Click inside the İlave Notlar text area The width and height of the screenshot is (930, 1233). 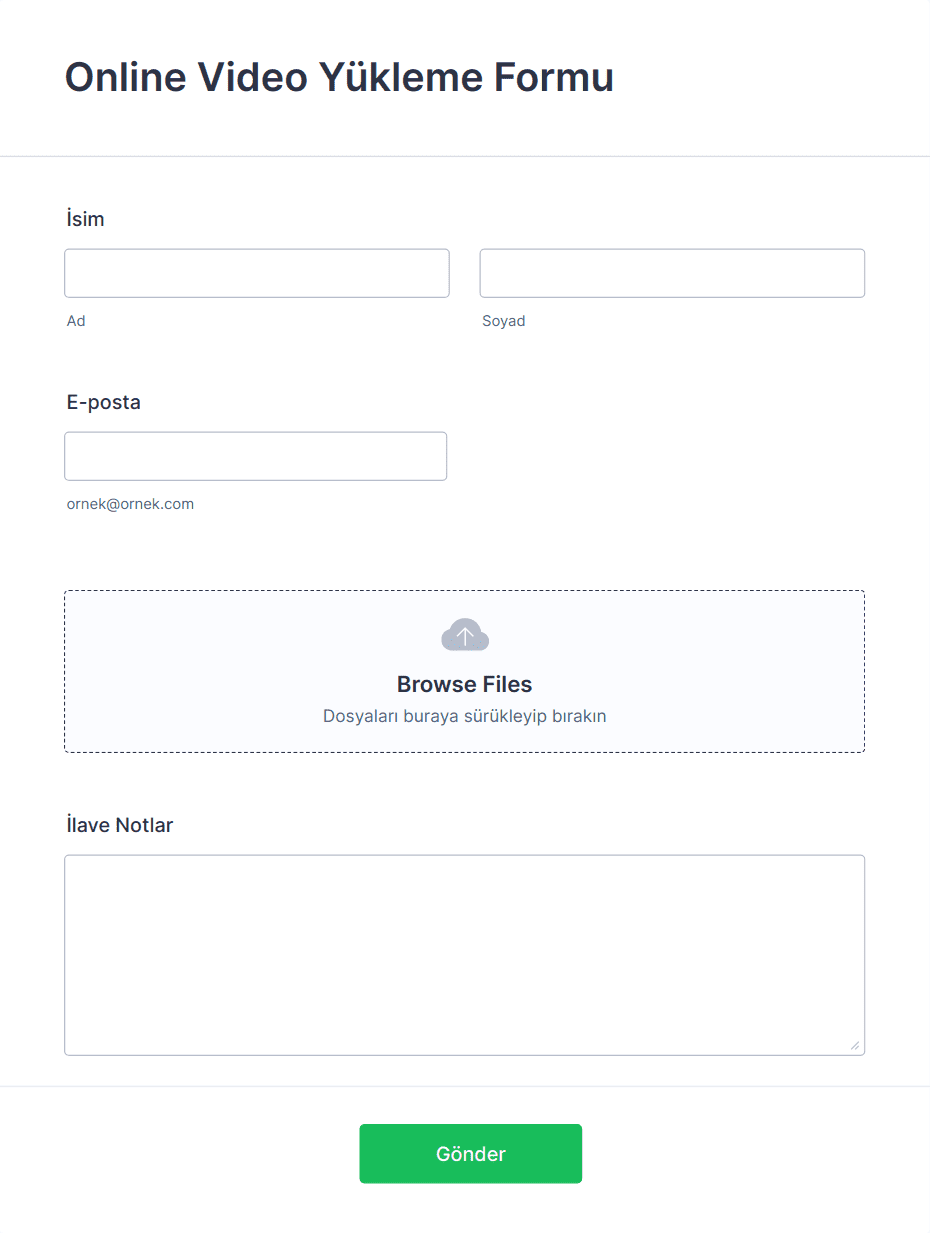464,955
